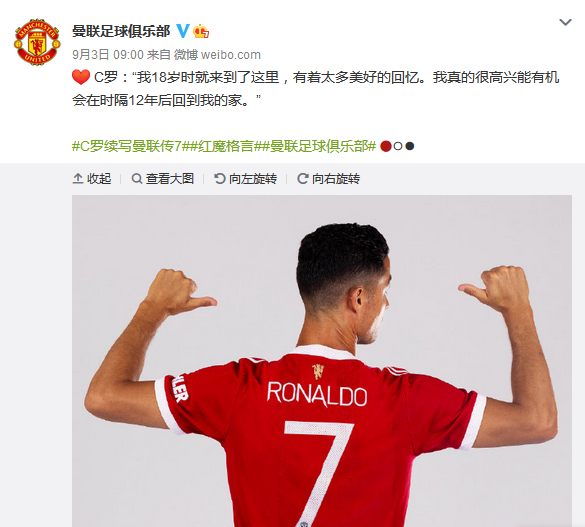This screenshot has height=527, width=585.
Task: Click the black circle emoji
Action: pos(410,146)
